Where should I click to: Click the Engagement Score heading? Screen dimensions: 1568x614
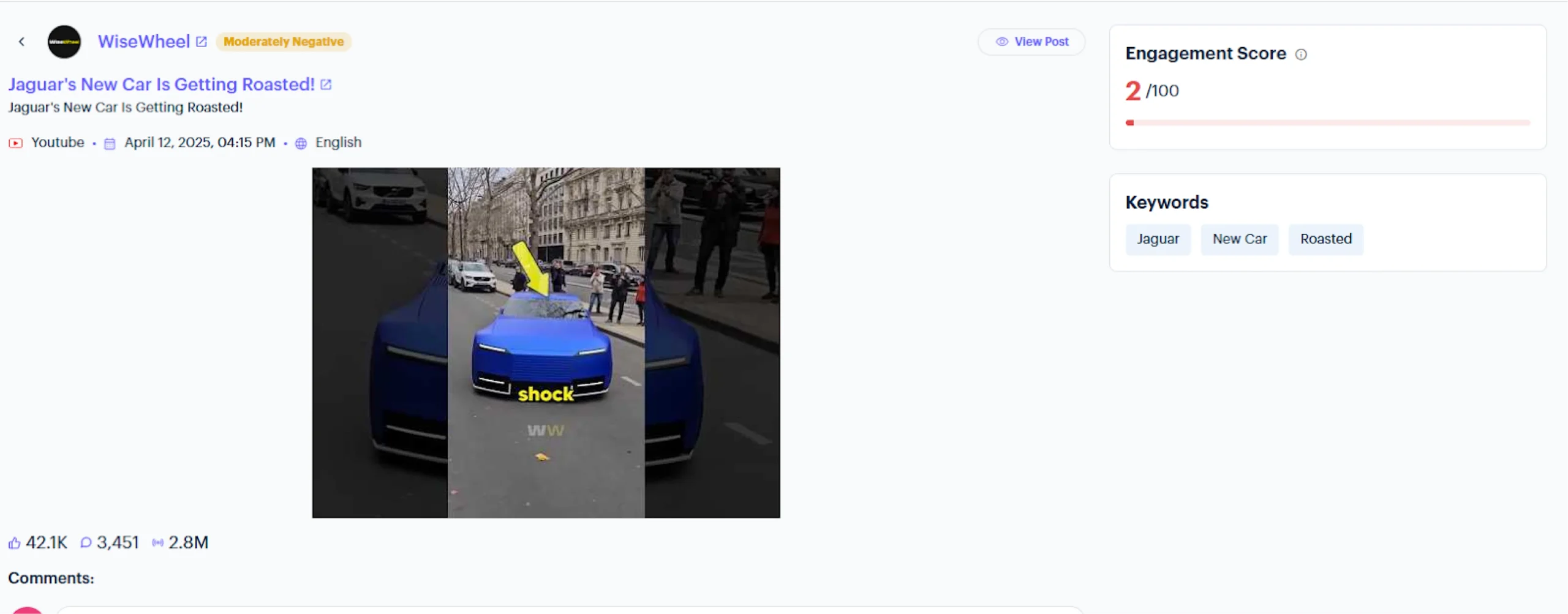tap(1205, 54)
